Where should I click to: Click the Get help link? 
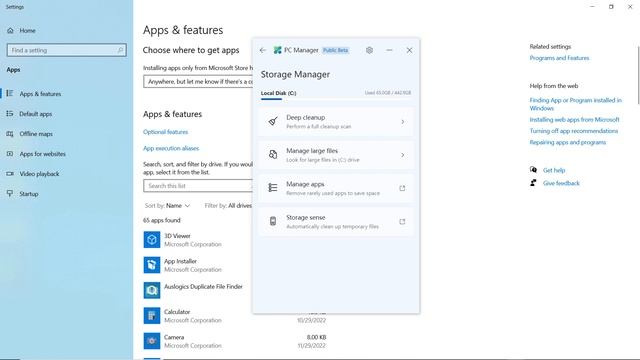tap(554, 170)
